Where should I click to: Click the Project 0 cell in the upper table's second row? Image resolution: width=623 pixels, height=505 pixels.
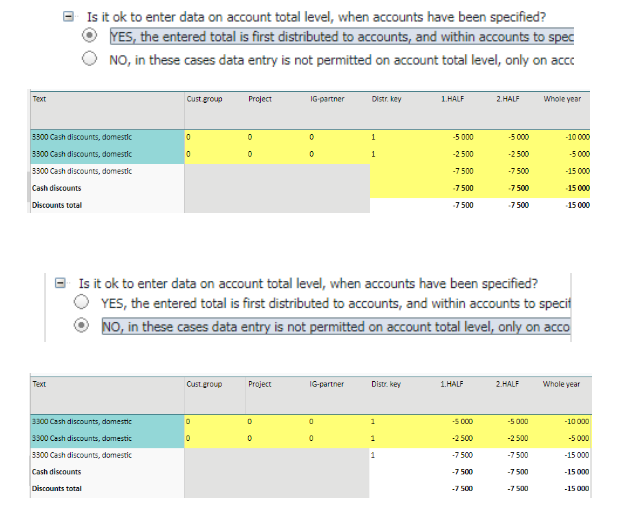[277, 154]
